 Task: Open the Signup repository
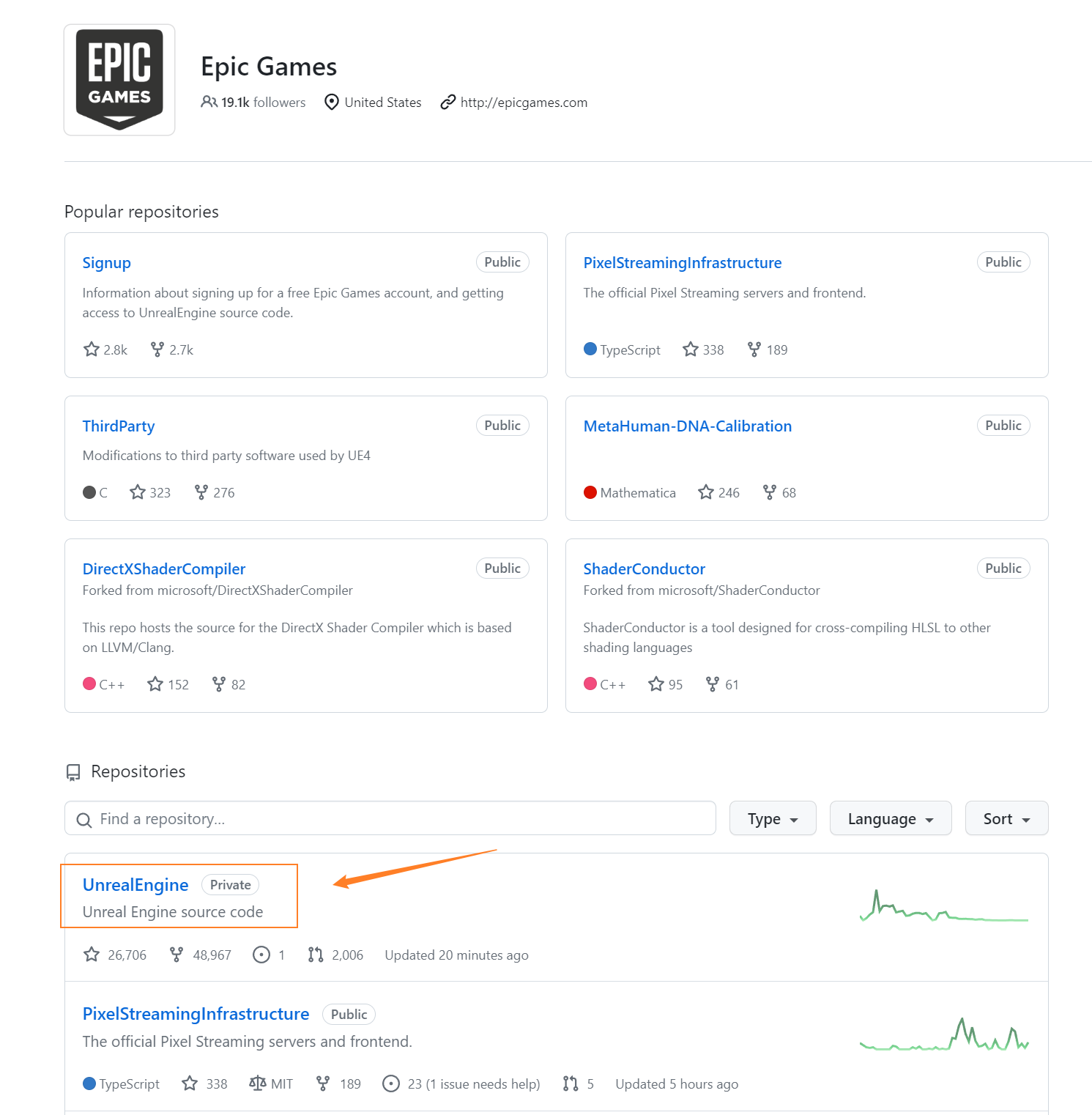(x=107, y=263)
